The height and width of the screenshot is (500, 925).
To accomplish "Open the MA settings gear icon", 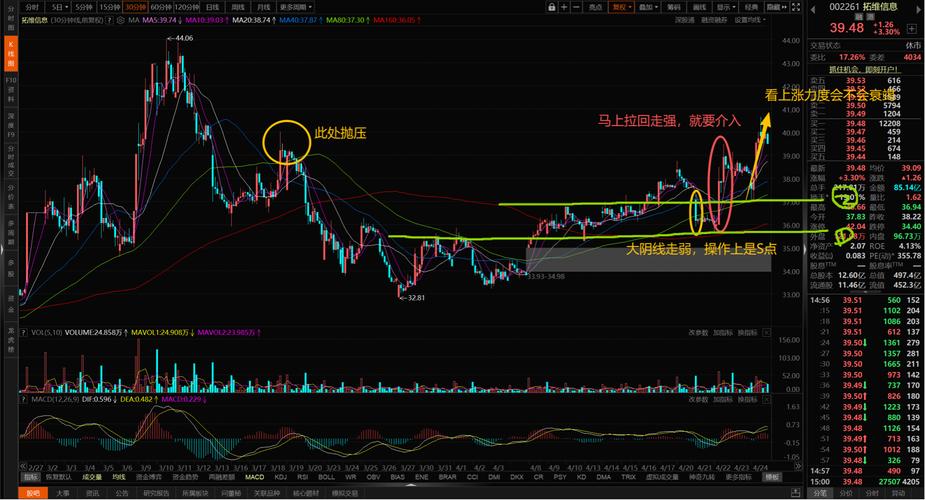I will click(x=121, y=20).
